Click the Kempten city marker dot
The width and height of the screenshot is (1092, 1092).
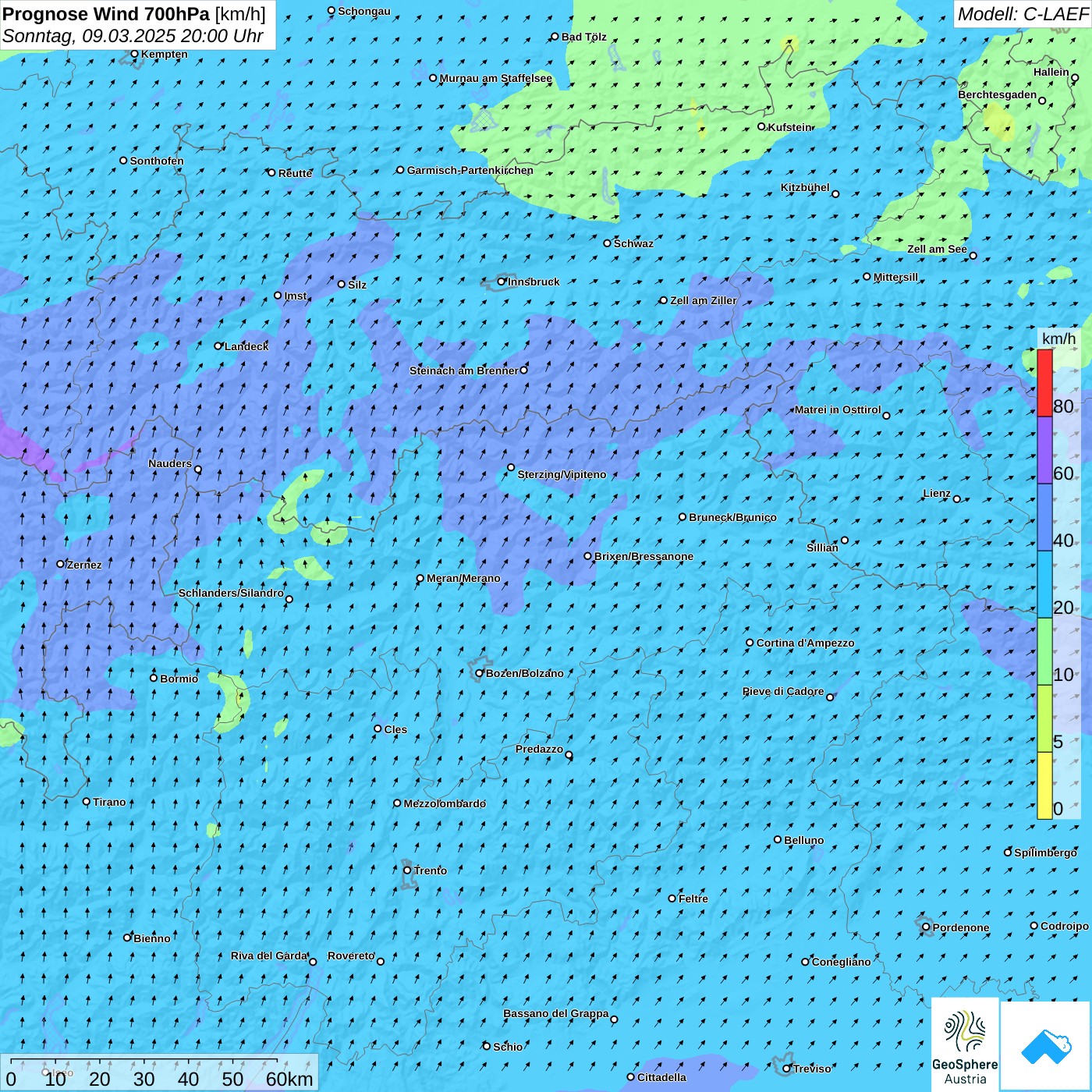tap(134, 54)
